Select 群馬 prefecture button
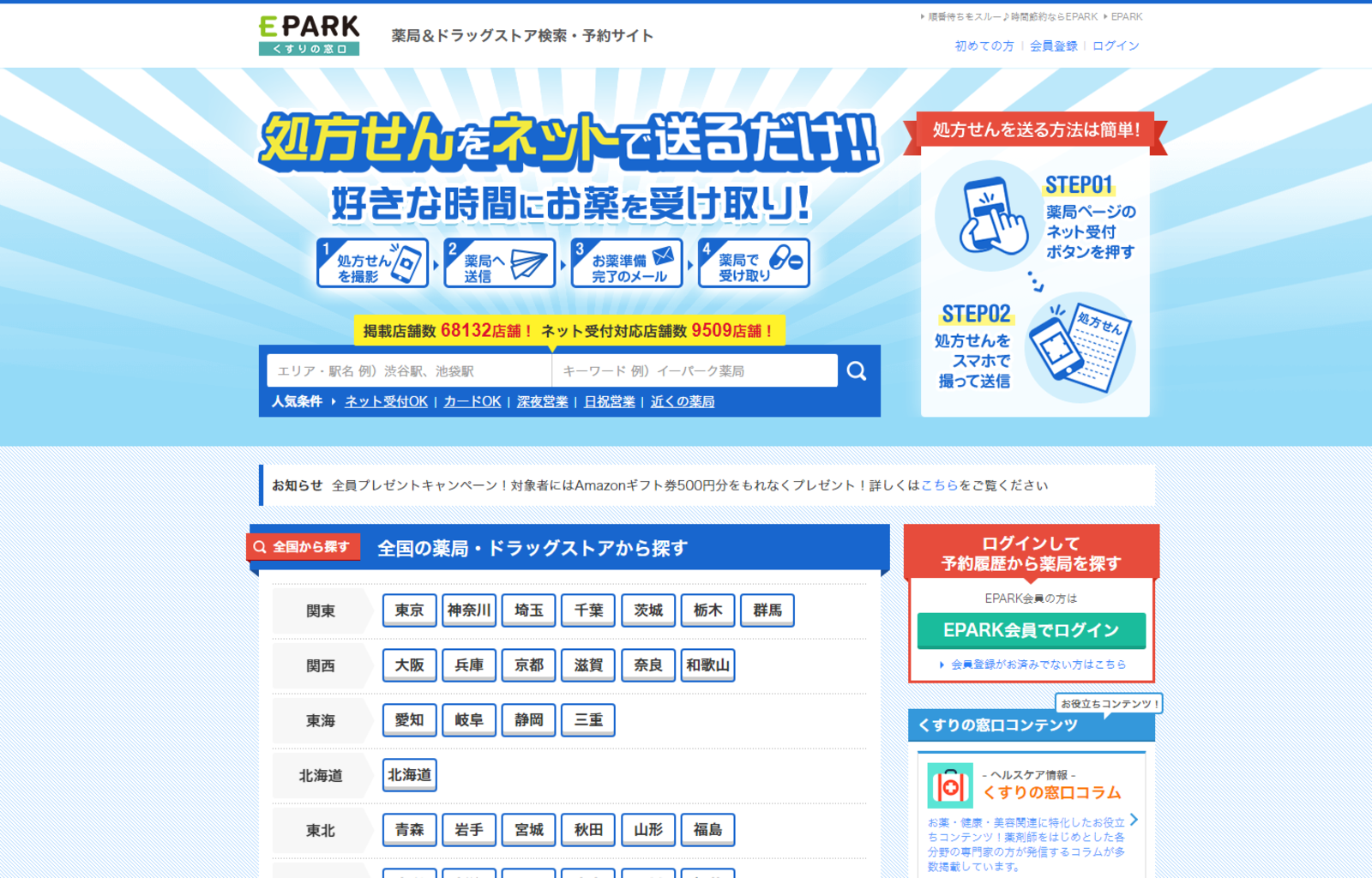Viewport: 1372px width, 878px height. pos(767,610)
